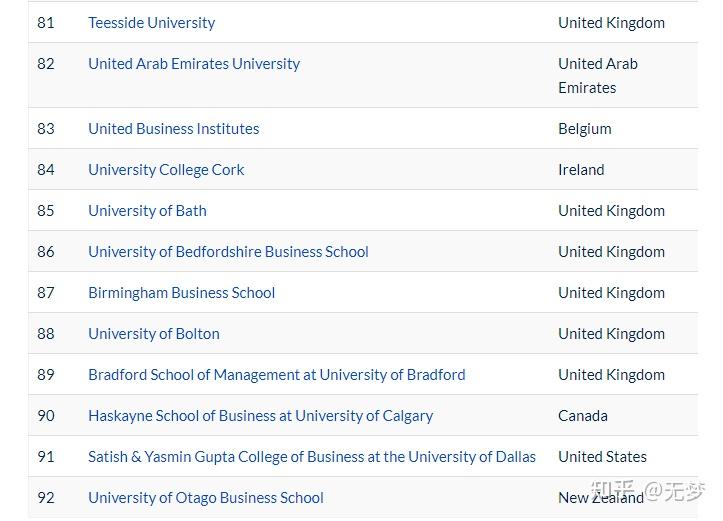Open Satish & Yasmin Gupta College link
This screenshot has width=723, height=521.
click(x=312, y=457)
